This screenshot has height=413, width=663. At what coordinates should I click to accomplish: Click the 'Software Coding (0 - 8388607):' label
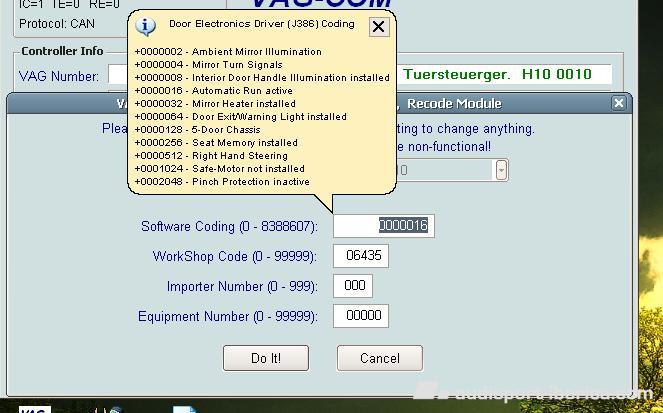pyautogui.click(x=229, y=227)
